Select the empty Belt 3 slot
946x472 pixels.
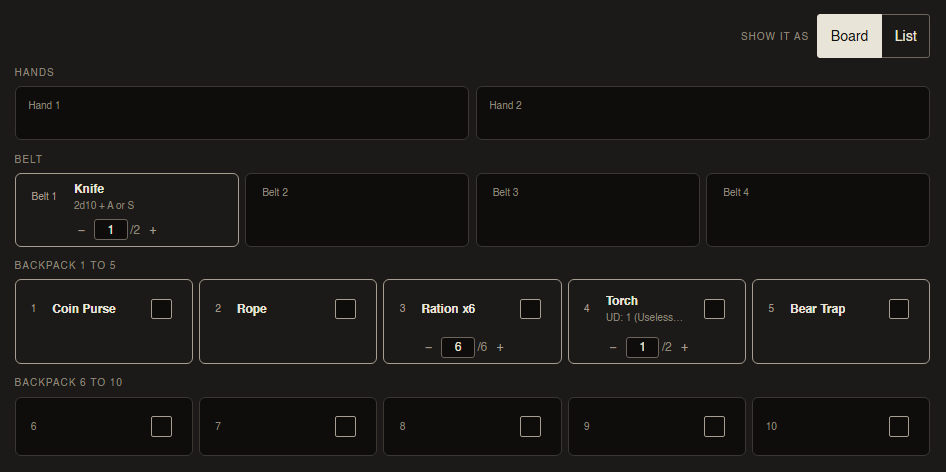tap(588, 210)
